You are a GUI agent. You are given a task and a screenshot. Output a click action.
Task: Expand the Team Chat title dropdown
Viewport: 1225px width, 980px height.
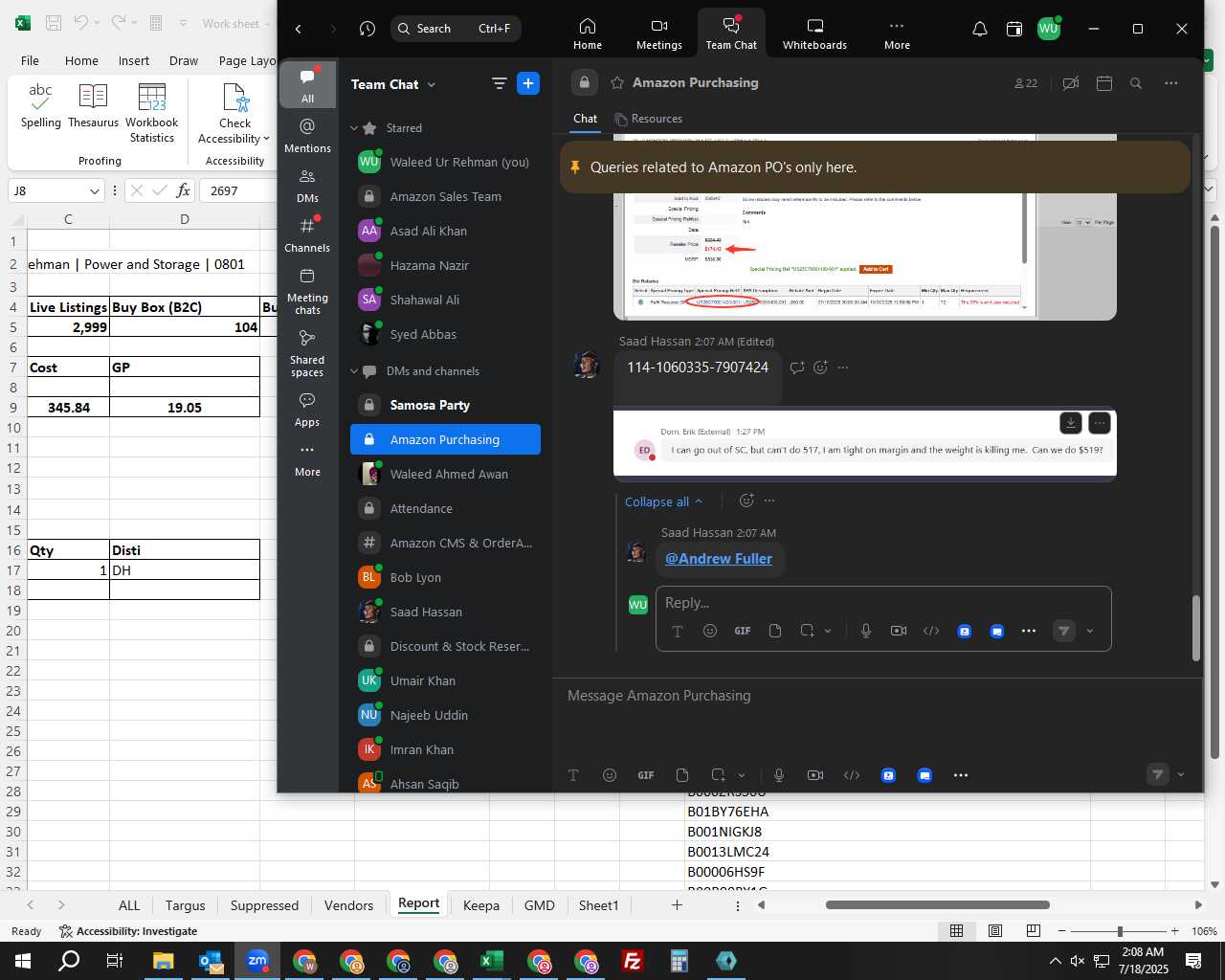click(432, 84)
